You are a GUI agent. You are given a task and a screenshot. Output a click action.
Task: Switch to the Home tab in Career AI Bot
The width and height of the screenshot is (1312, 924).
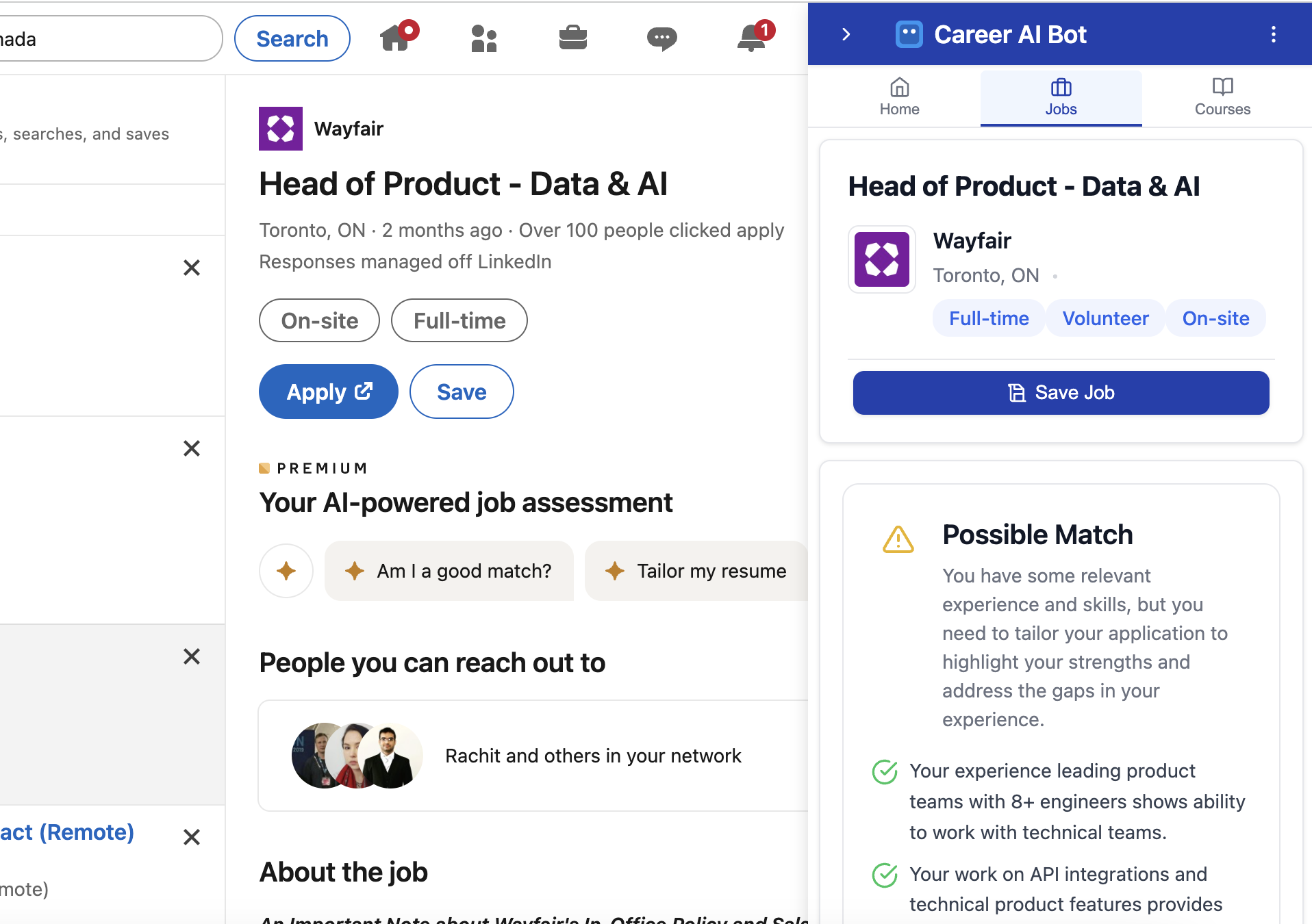tap(898, 97)
